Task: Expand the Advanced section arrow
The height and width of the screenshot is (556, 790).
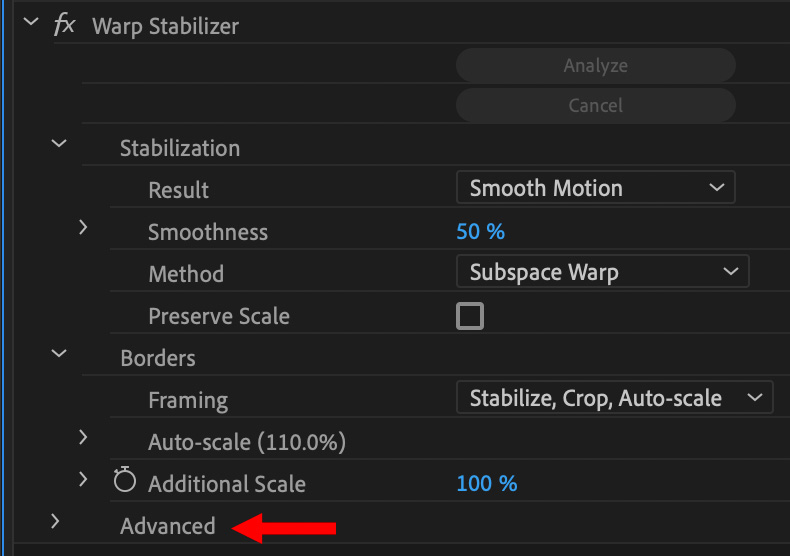Action: [56, 521]
